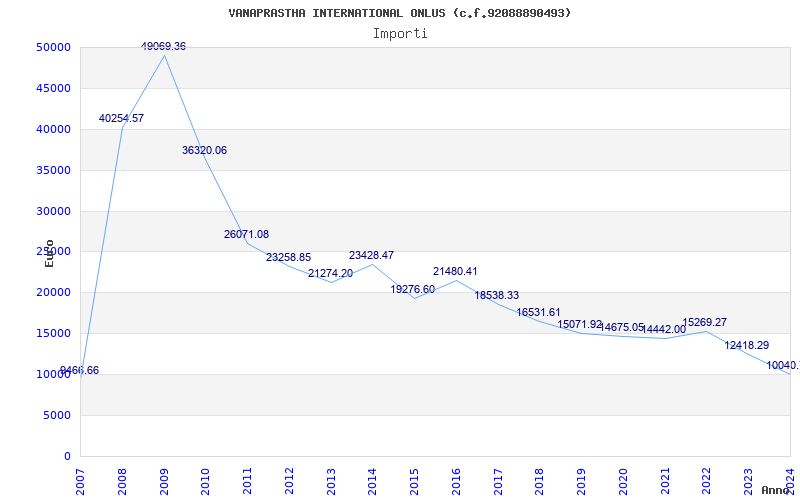
Task: Click the Importi subtitle
Action: (x=400, y=34)
